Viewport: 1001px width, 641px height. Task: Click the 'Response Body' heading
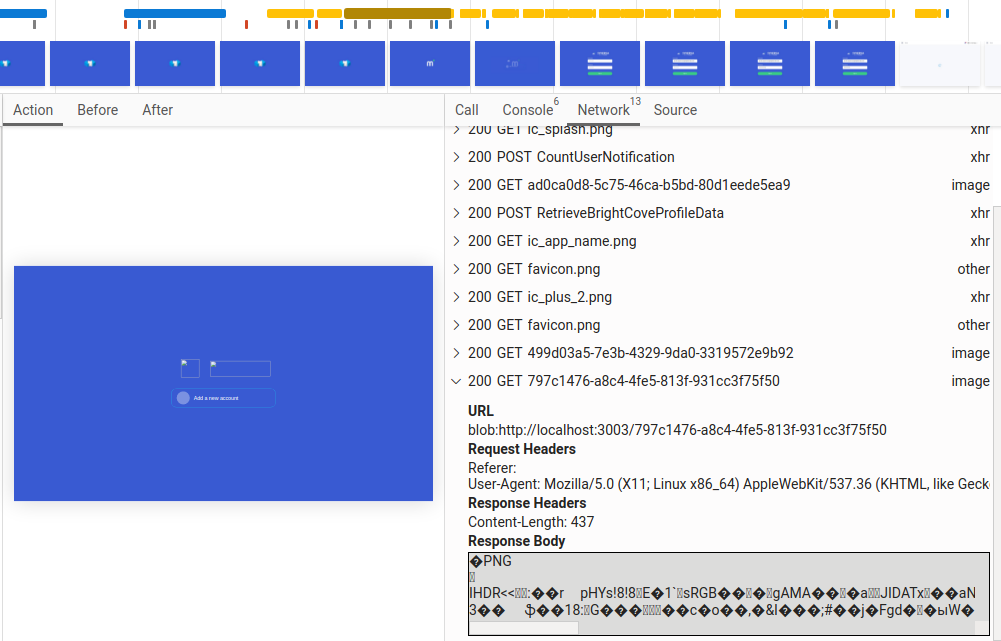(516, 541)
